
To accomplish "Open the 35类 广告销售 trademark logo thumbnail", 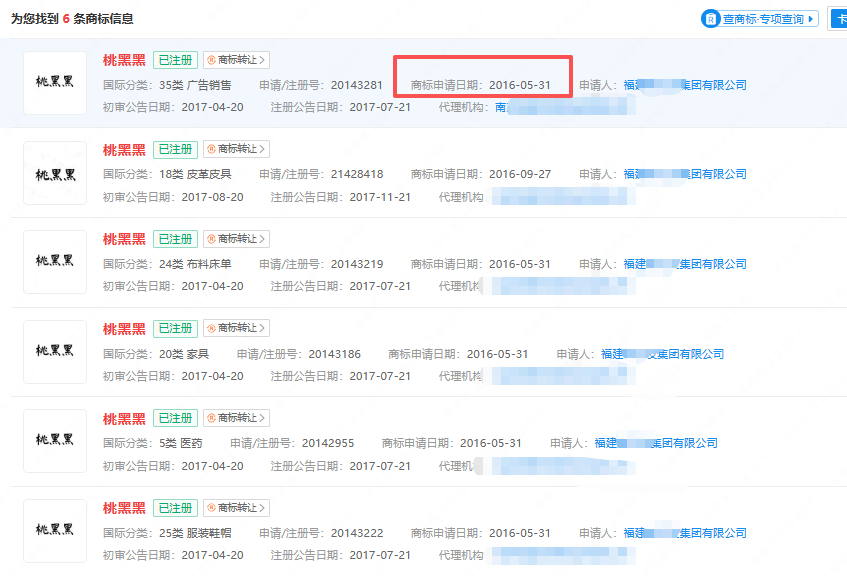I will click(55, 83).
